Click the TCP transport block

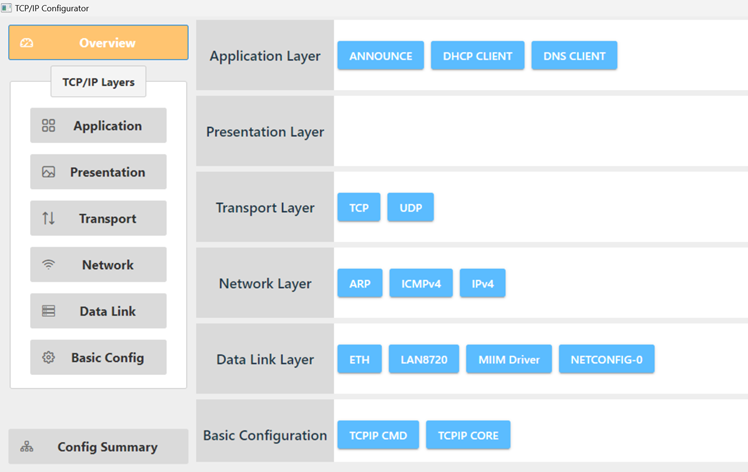(359, 208)
